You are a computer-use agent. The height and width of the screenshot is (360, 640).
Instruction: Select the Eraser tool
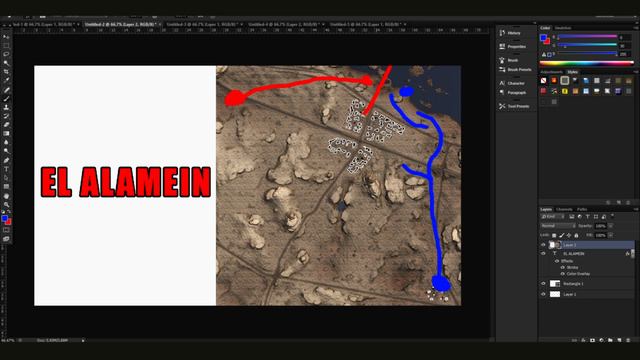(6, 125)
